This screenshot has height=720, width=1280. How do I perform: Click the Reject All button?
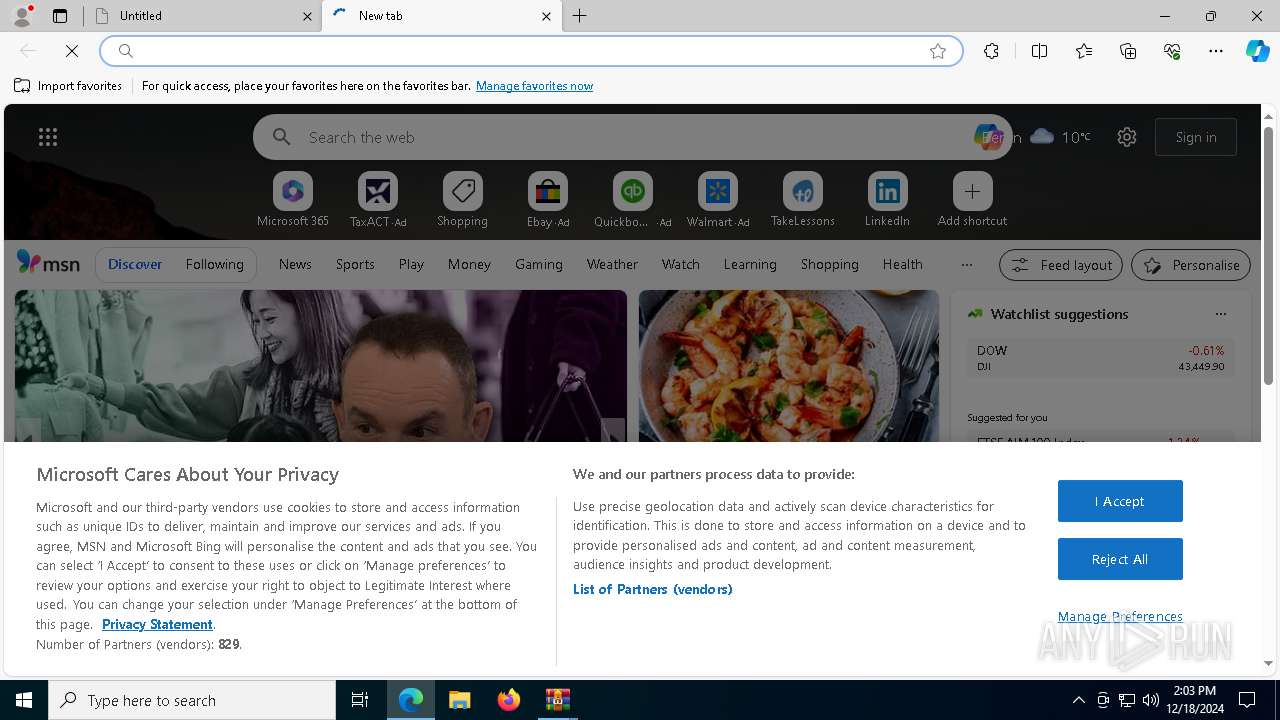(x=1120, y=559)
